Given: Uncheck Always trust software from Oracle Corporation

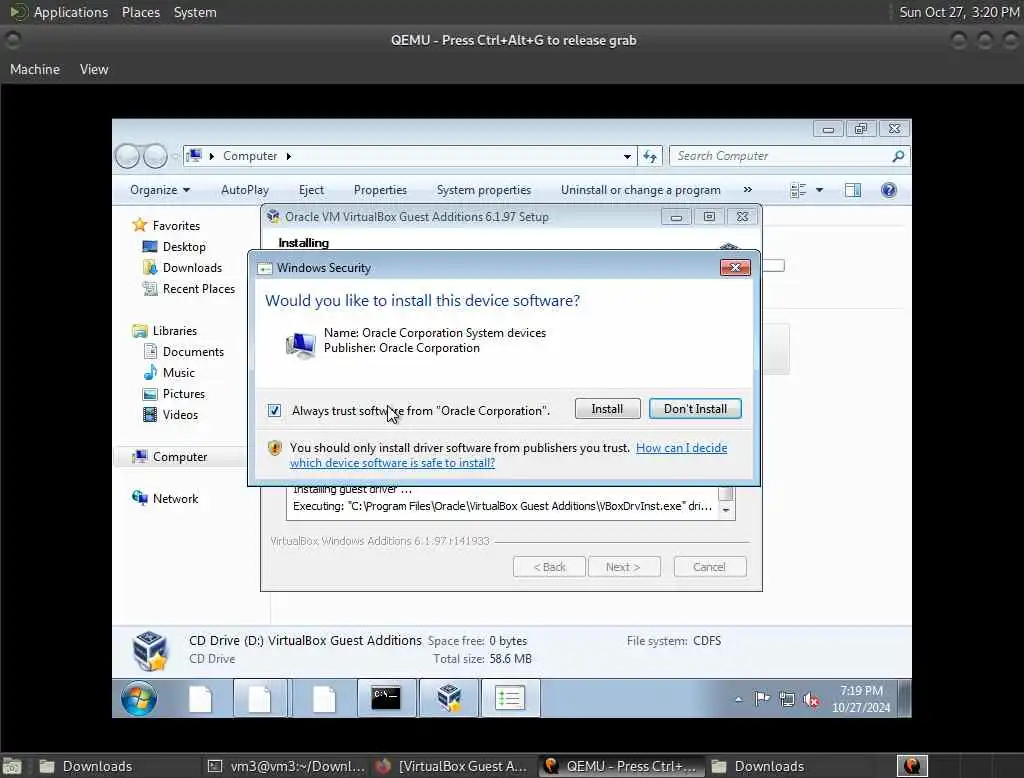Looking at the screenshot, I should (274, 410).
